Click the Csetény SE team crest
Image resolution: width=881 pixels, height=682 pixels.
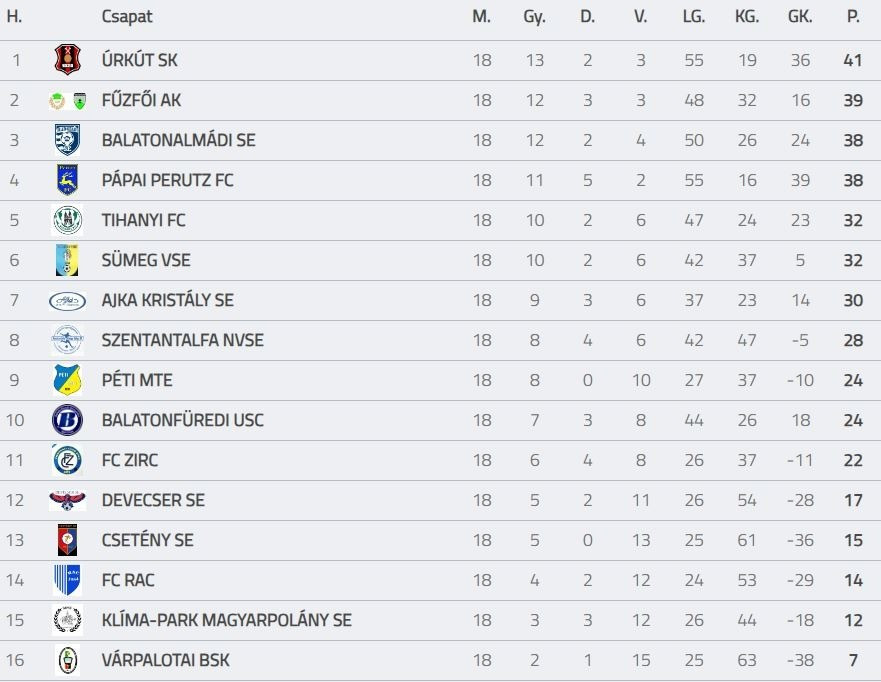(x=67, y=540)
